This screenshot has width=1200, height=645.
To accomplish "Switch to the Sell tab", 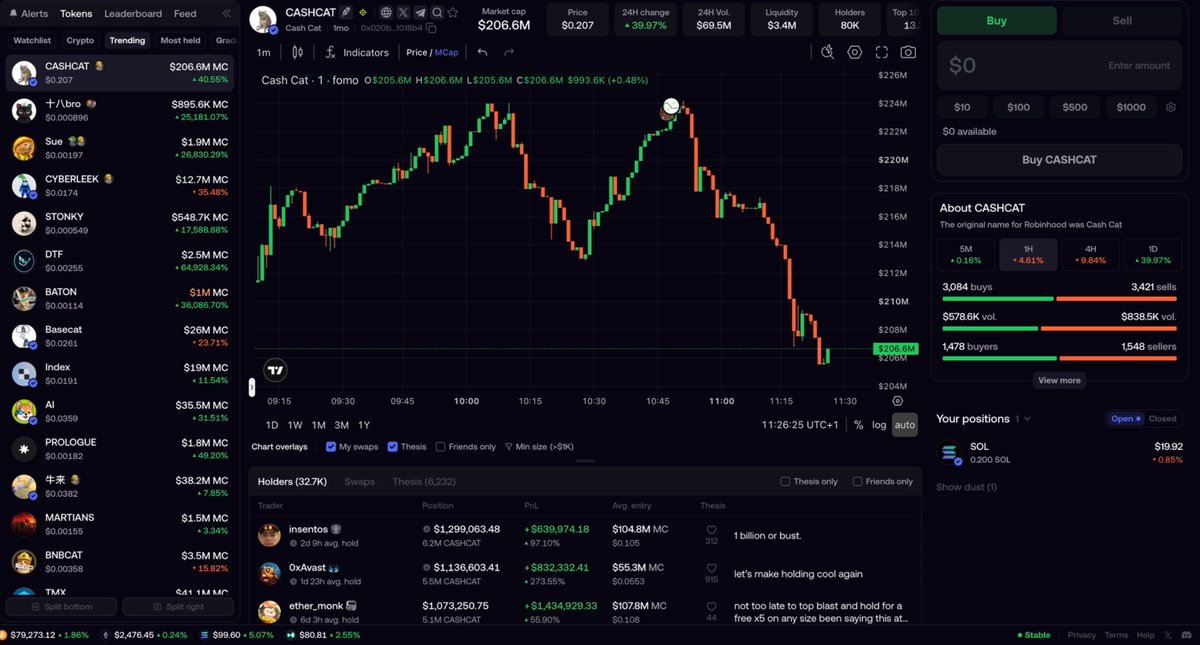I will pyautogui.click(x=1122, y=20).
